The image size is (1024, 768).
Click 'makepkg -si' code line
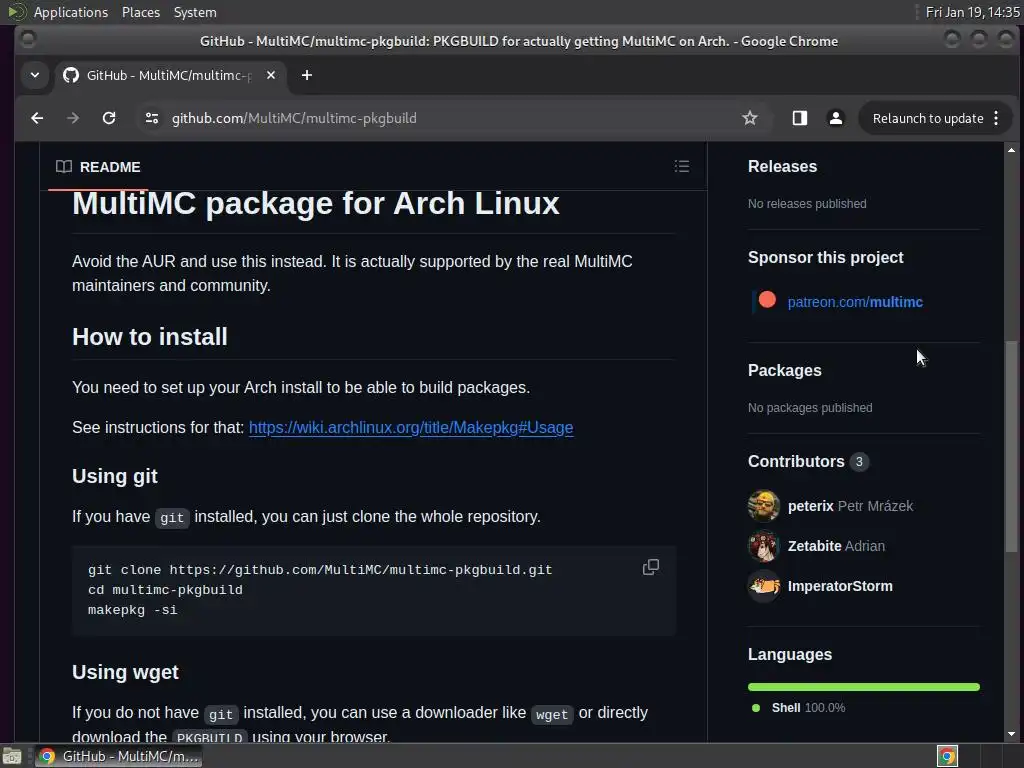pyautogui.click(x=133, y=610)
